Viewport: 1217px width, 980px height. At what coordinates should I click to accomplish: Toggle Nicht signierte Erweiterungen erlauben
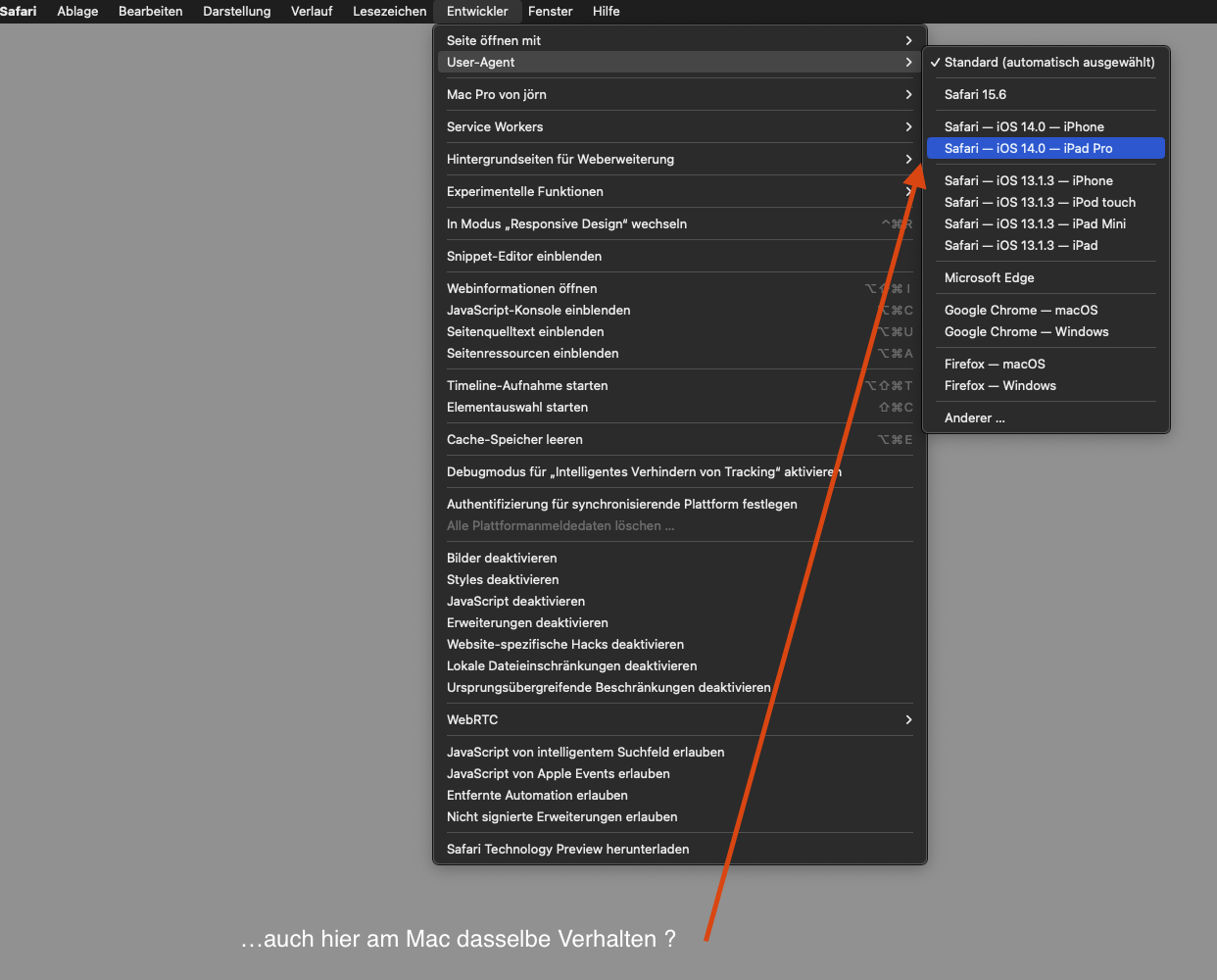[680, 816]
